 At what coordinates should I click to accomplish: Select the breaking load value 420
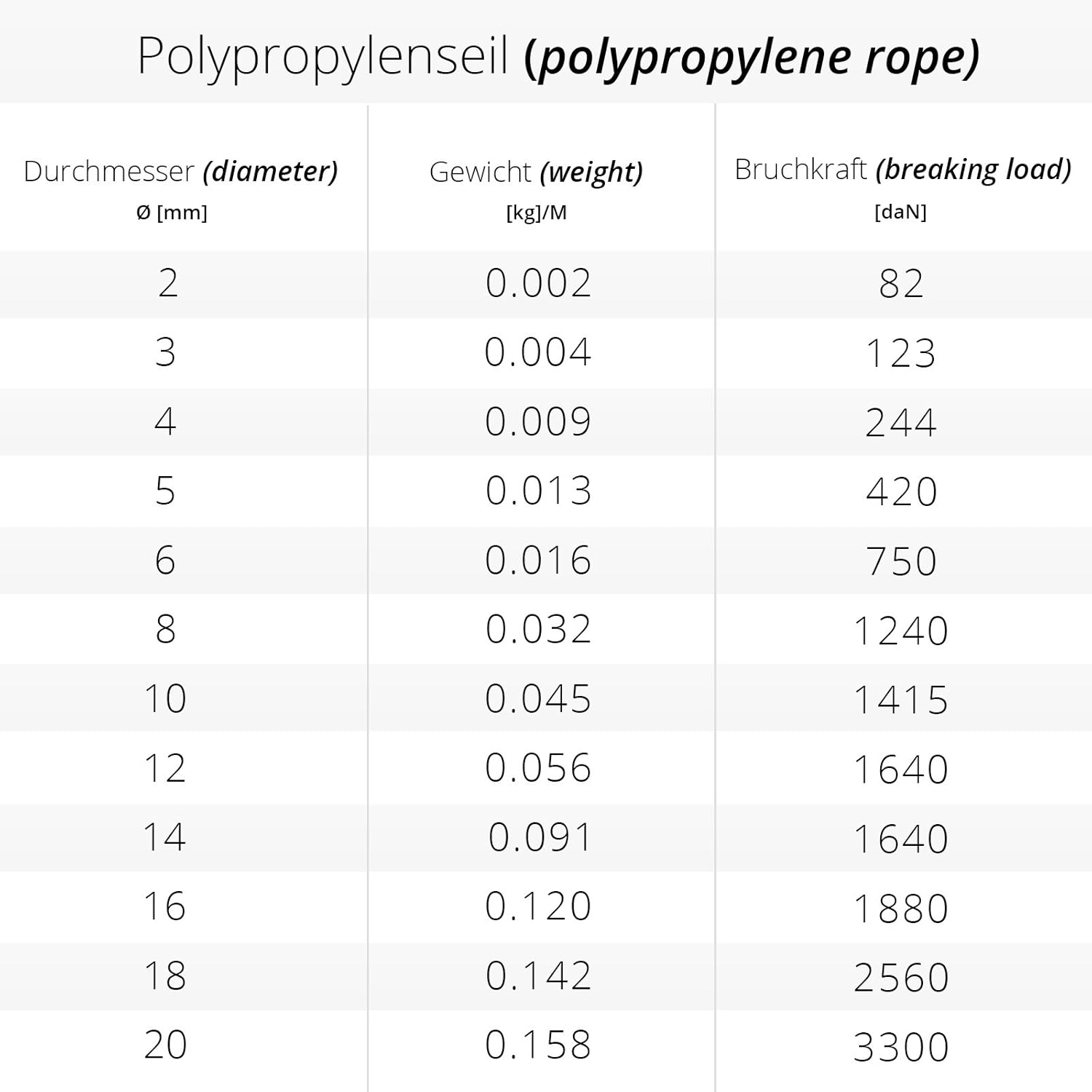(901, 492)
